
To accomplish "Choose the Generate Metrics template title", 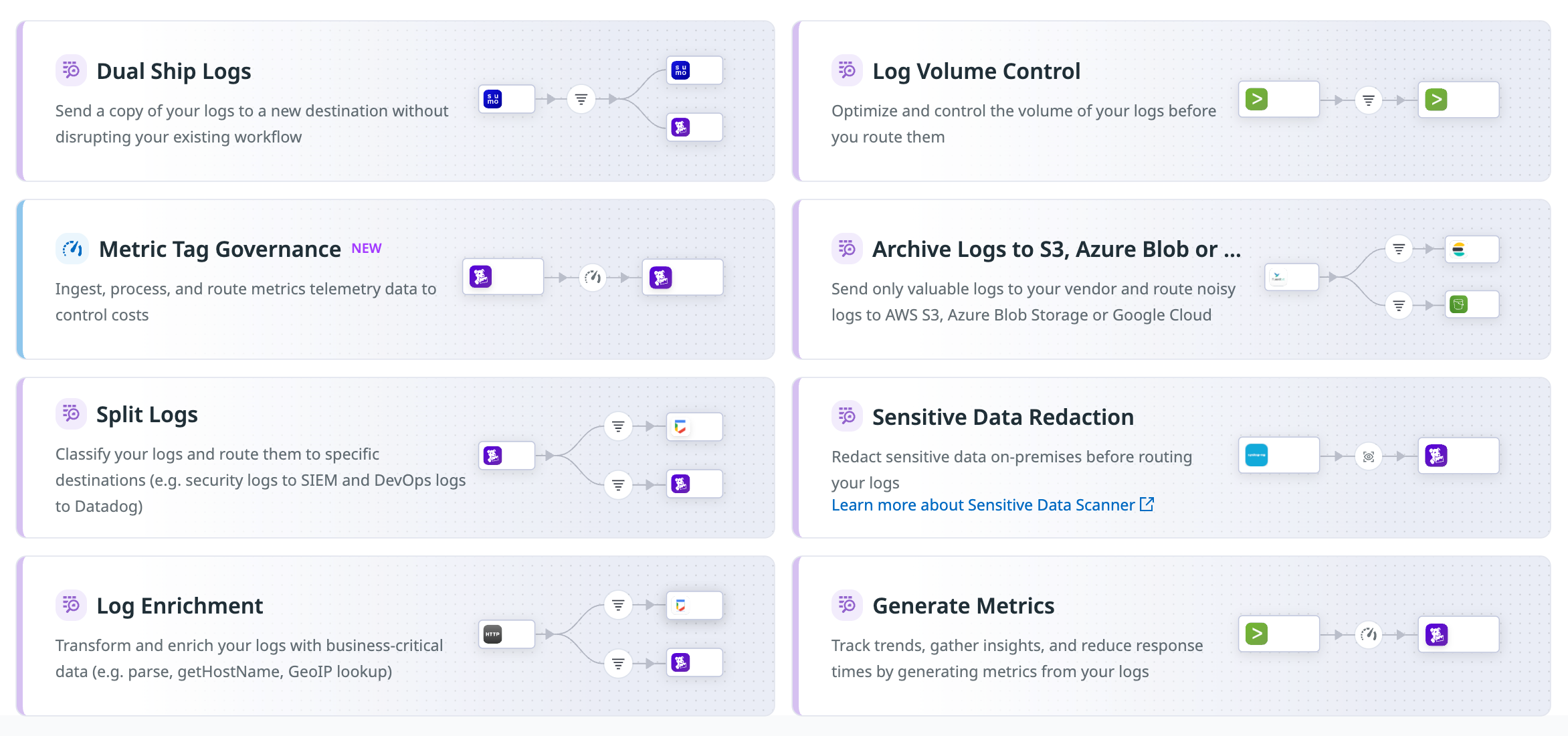I will [963, 606].
